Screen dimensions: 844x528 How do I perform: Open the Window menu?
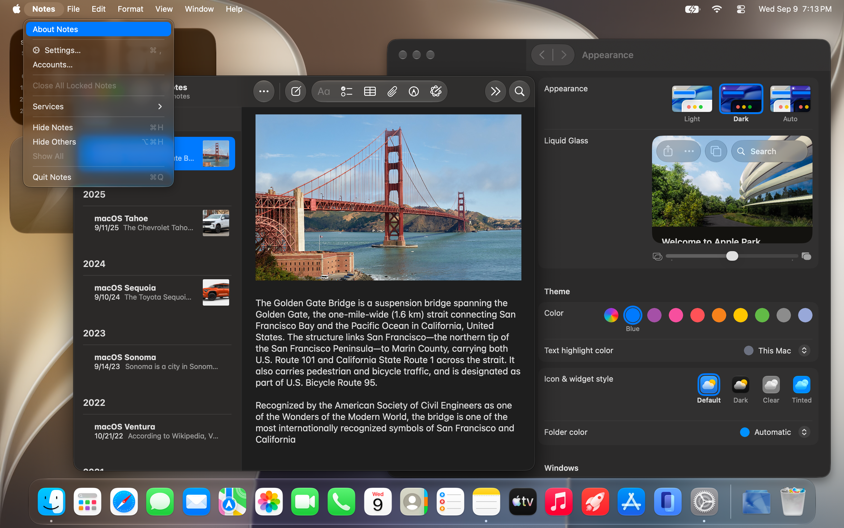click(199, 9)
